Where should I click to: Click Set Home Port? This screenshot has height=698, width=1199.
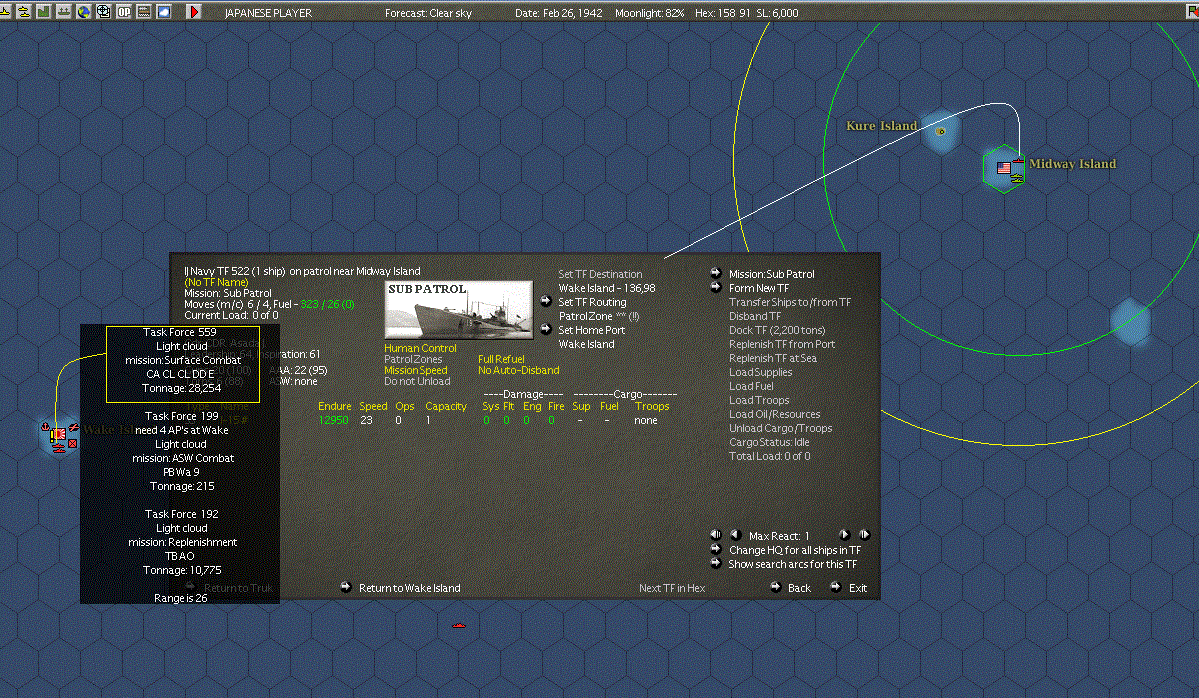coord(591,330)
